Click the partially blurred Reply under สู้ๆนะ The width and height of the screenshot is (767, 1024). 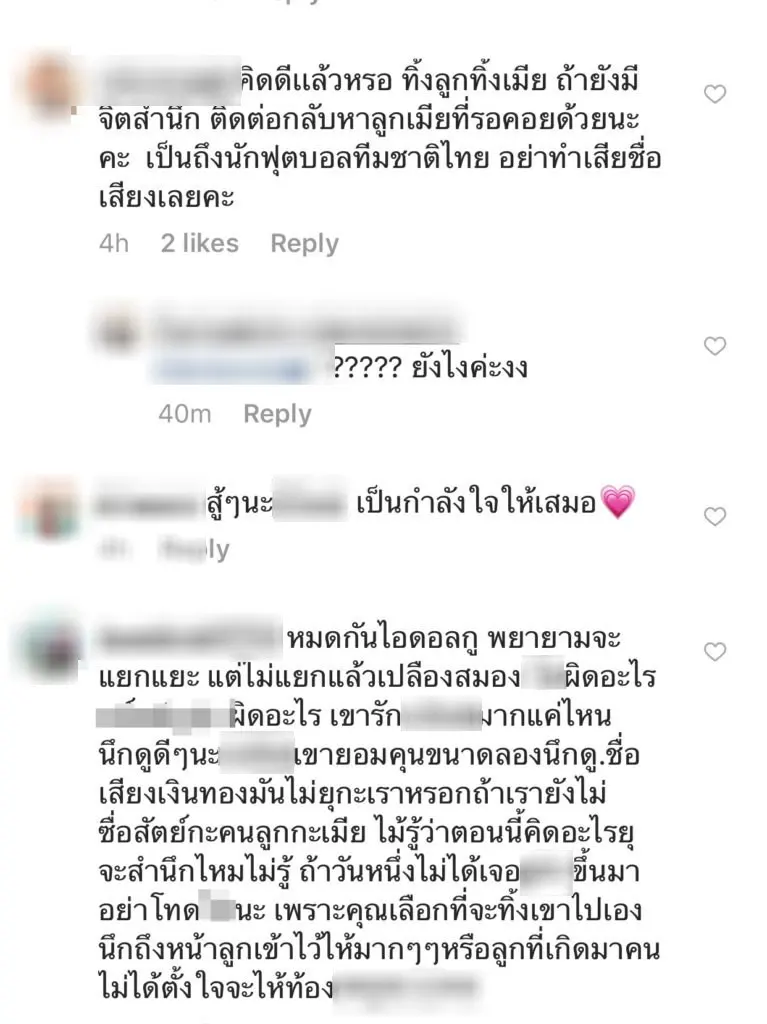point(195,549)
